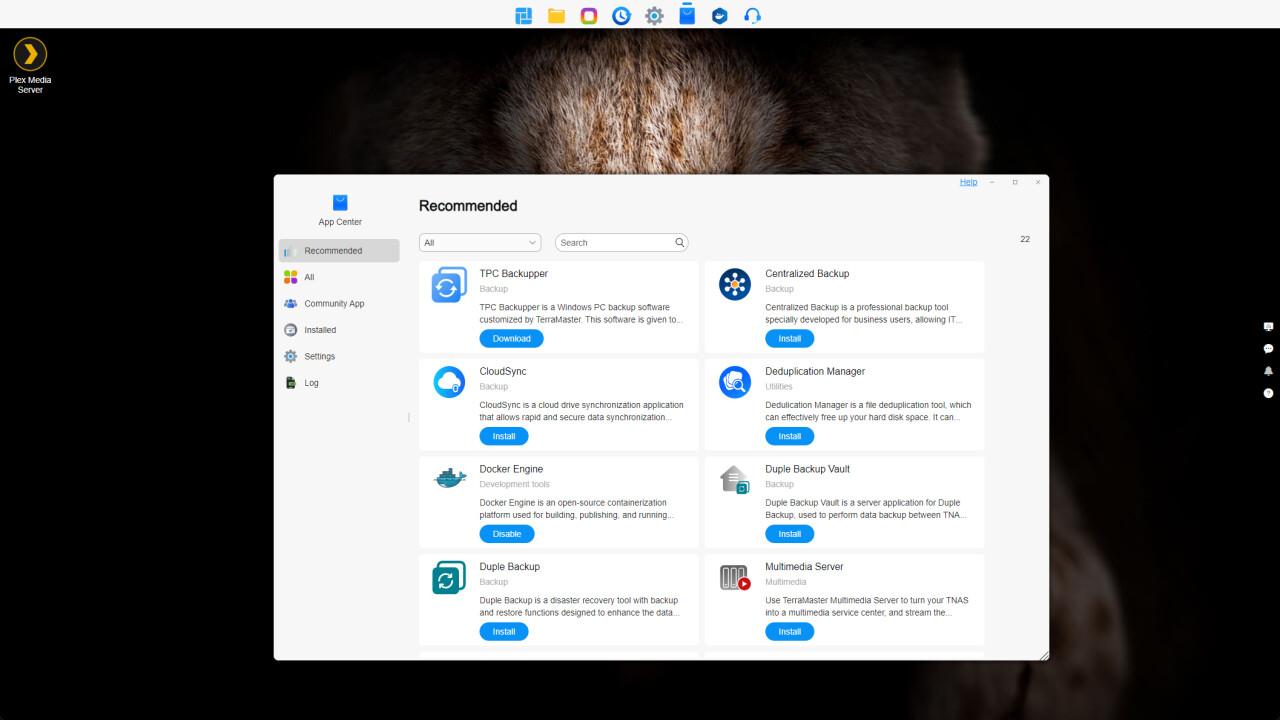
Task: Open Community App section in sidebar
Action: (339, 304)
